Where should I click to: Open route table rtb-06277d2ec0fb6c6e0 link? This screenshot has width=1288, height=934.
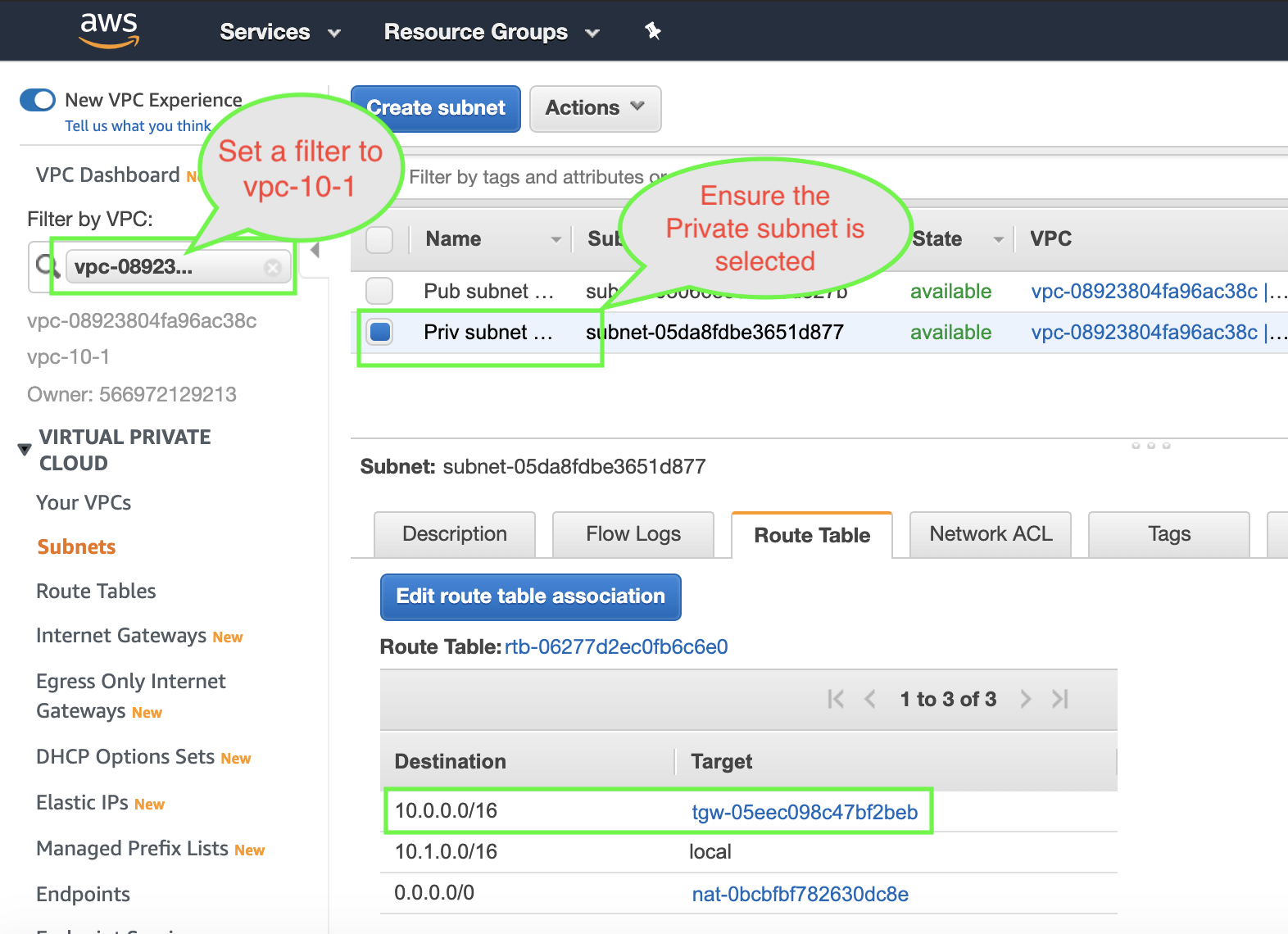coord(616,647)
